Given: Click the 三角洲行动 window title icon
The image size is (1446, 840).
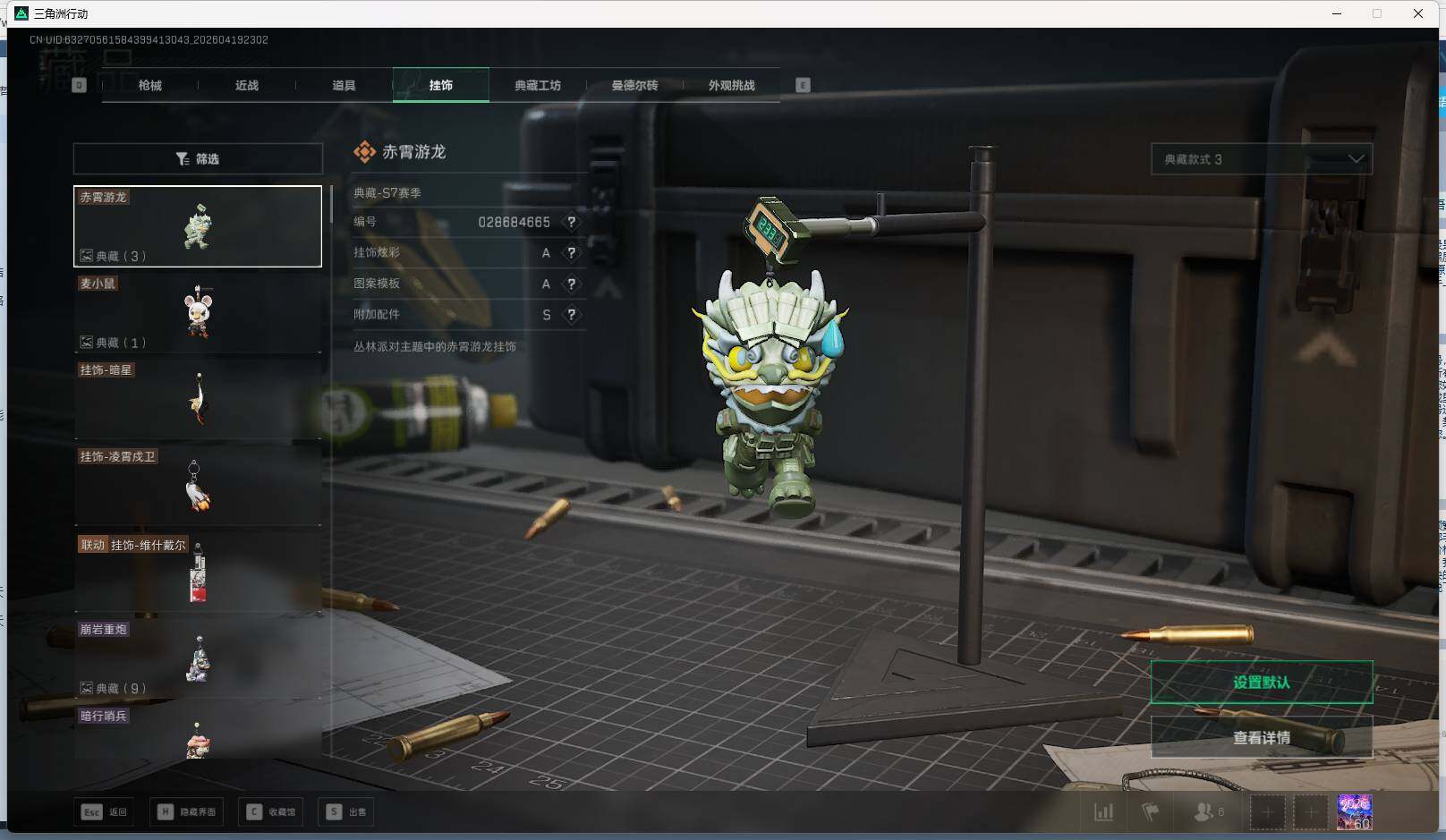Looking at the screenshot, I should [x=21, y=13].
